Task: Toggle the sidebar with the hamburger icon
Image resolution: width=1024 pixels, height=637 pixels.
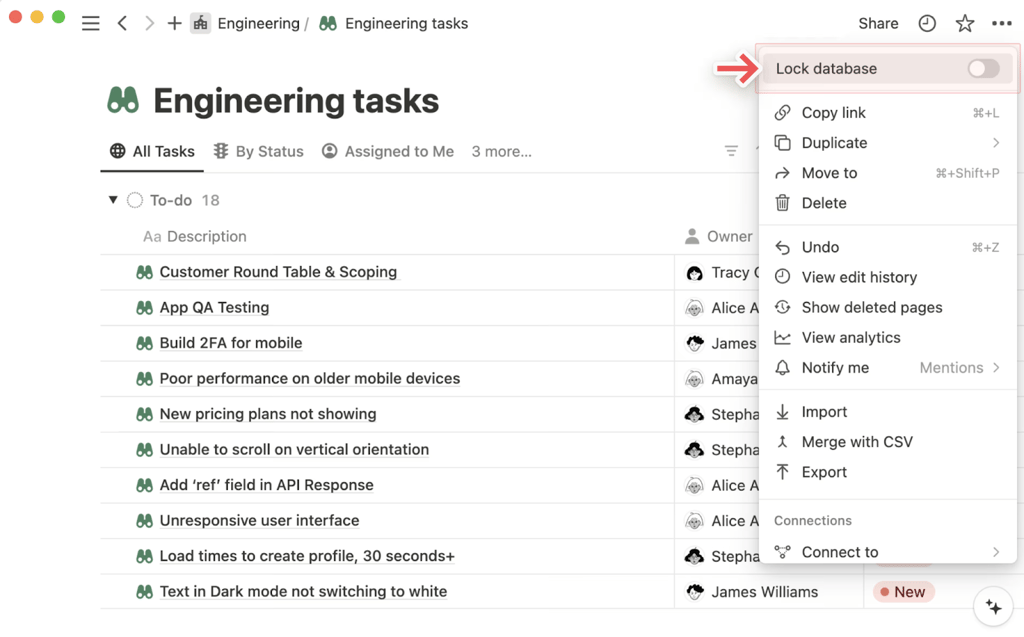Action: pyautogui.click(x=90, y=23)
